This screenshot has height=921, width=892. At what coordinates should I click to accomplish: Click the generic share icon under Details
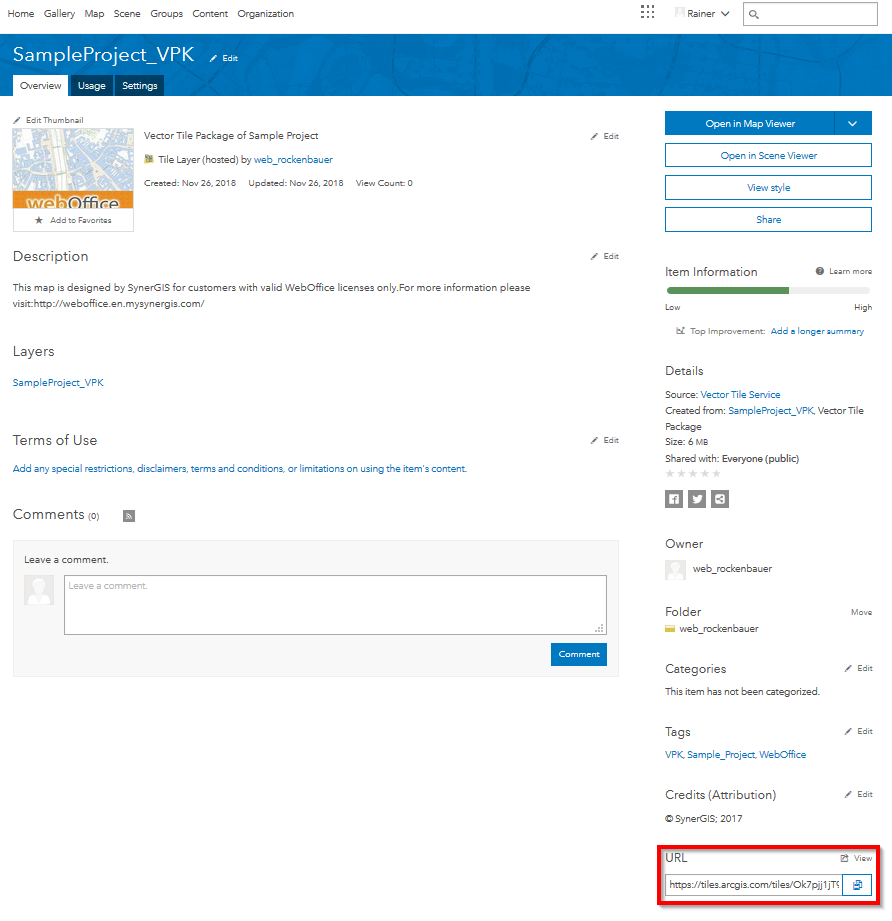720,499
